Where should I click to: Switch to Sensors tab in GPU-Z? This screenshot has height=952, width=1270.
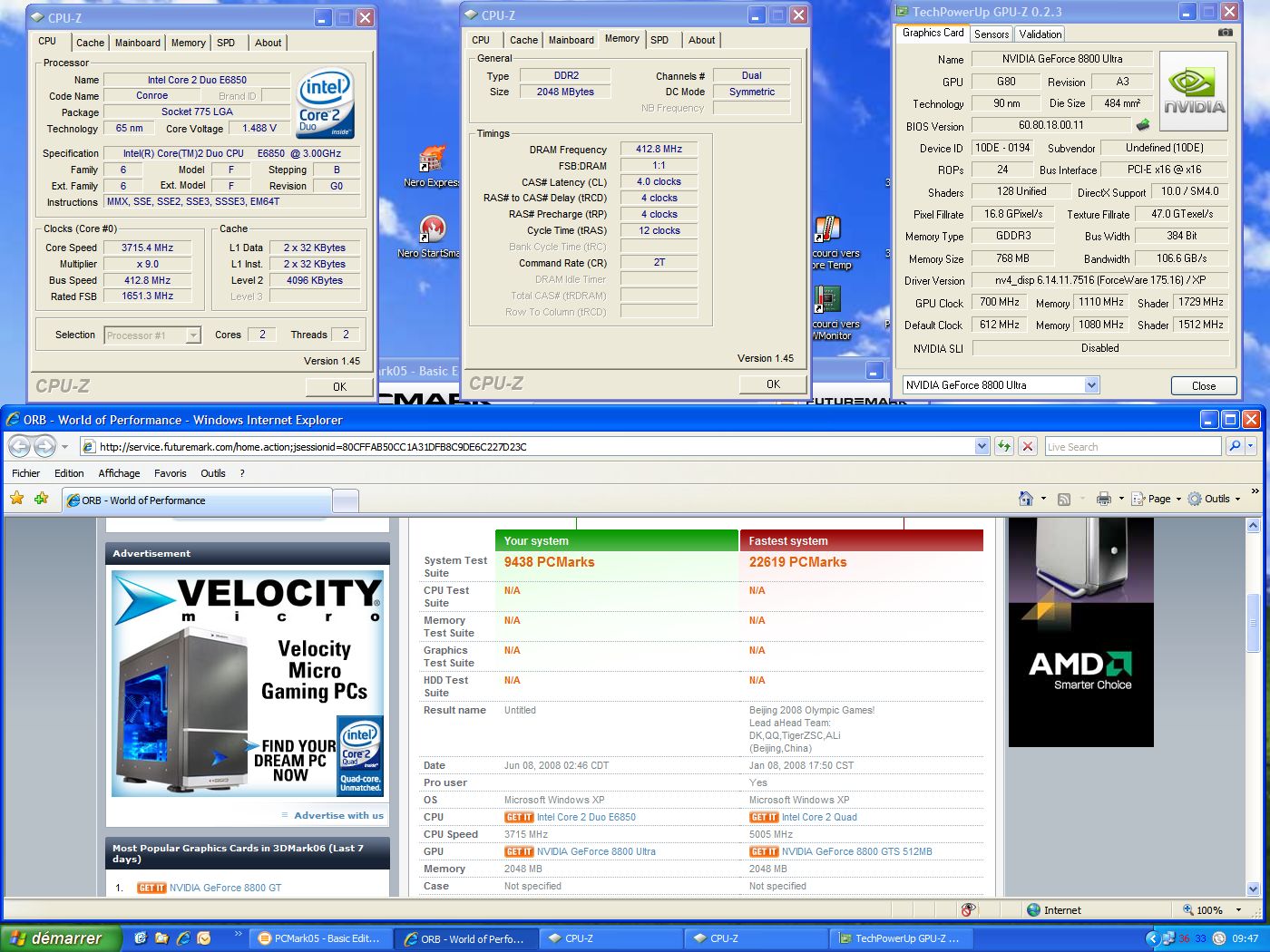pyautogui.click(x=992, y=34)
